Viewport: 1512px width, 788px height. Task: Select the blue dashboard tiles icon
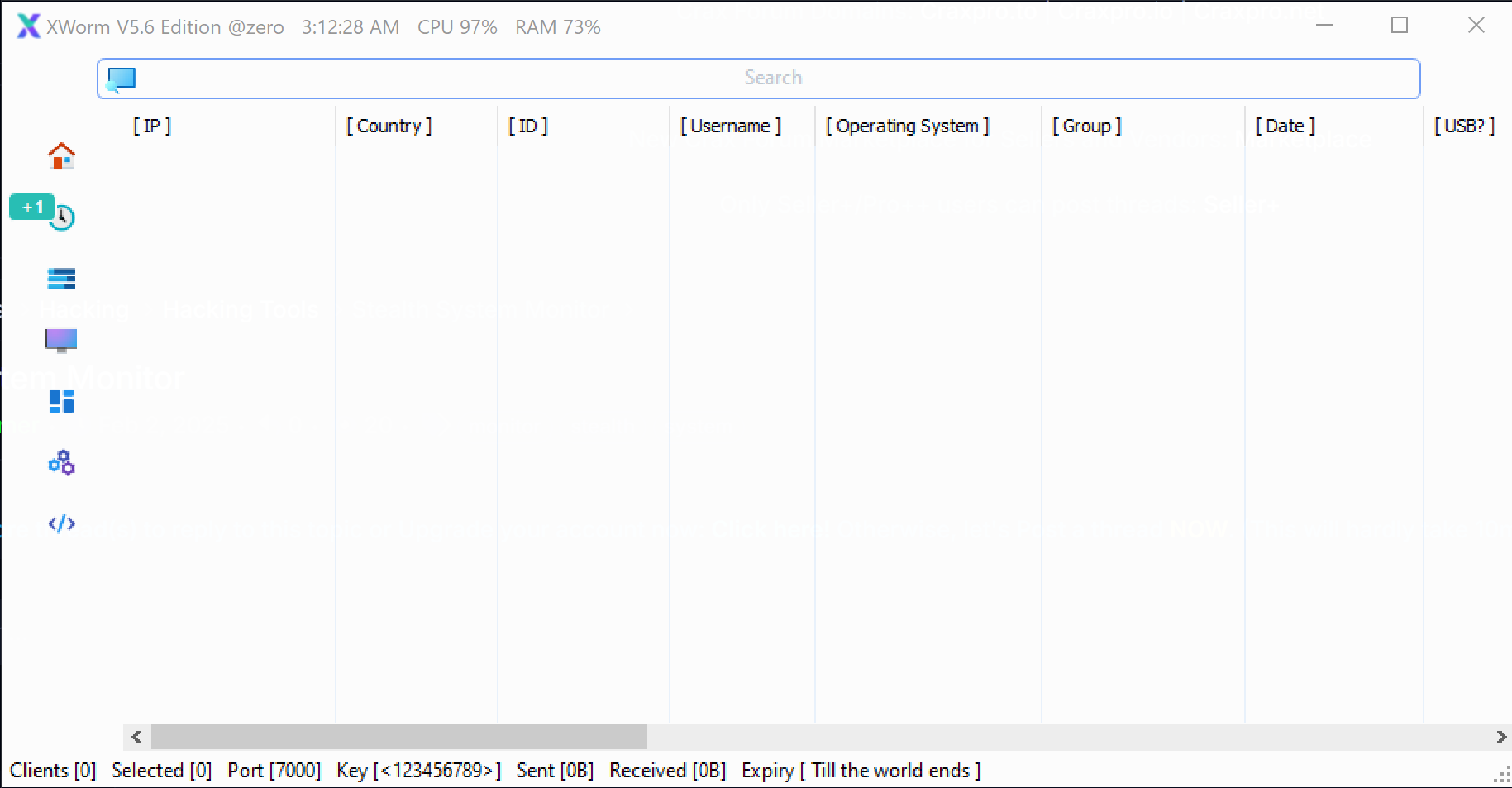point(62,402)
